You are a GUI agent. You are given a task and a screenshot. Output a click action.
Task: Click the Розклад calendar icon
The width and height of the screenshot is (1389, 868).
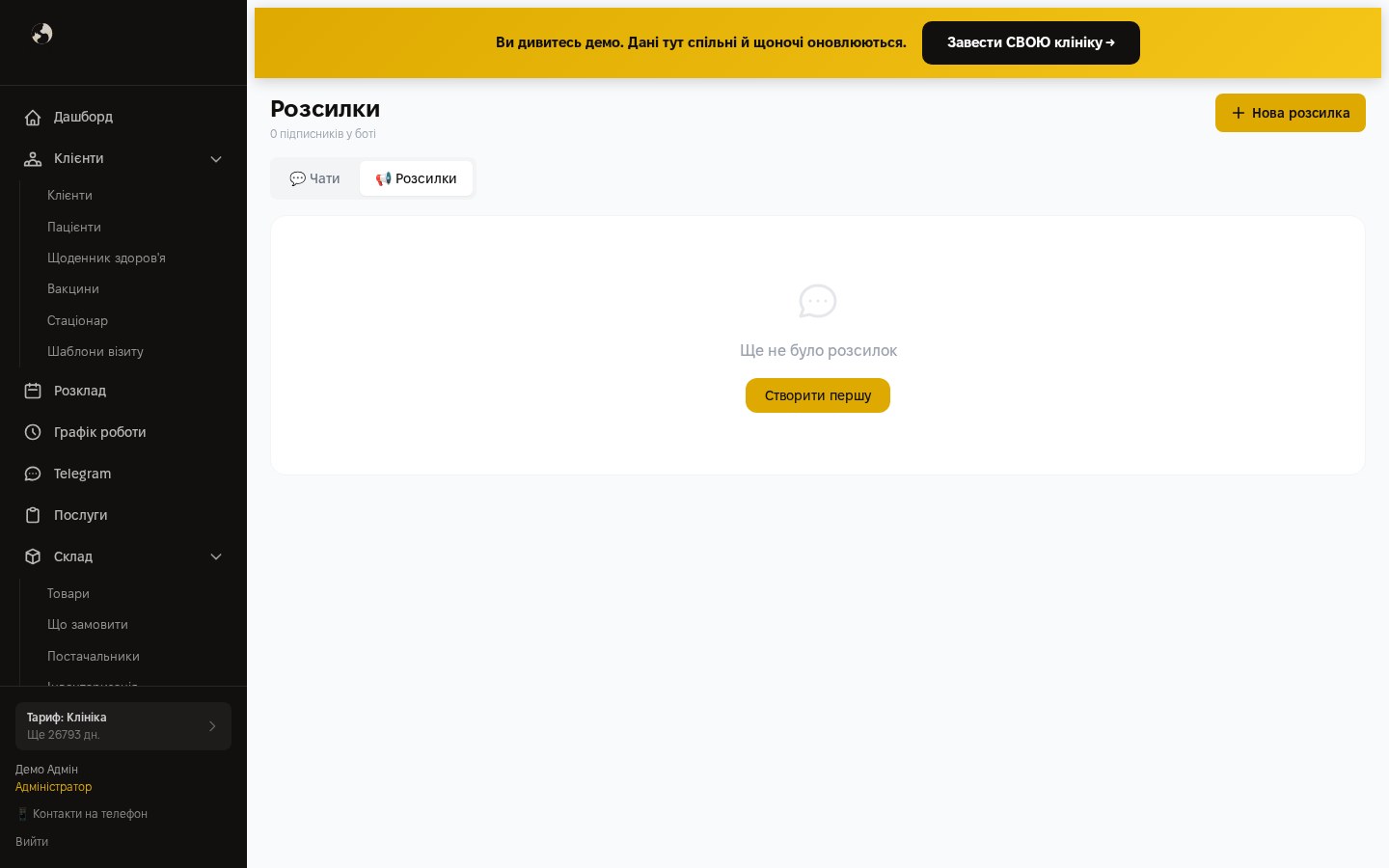point(33,391)
